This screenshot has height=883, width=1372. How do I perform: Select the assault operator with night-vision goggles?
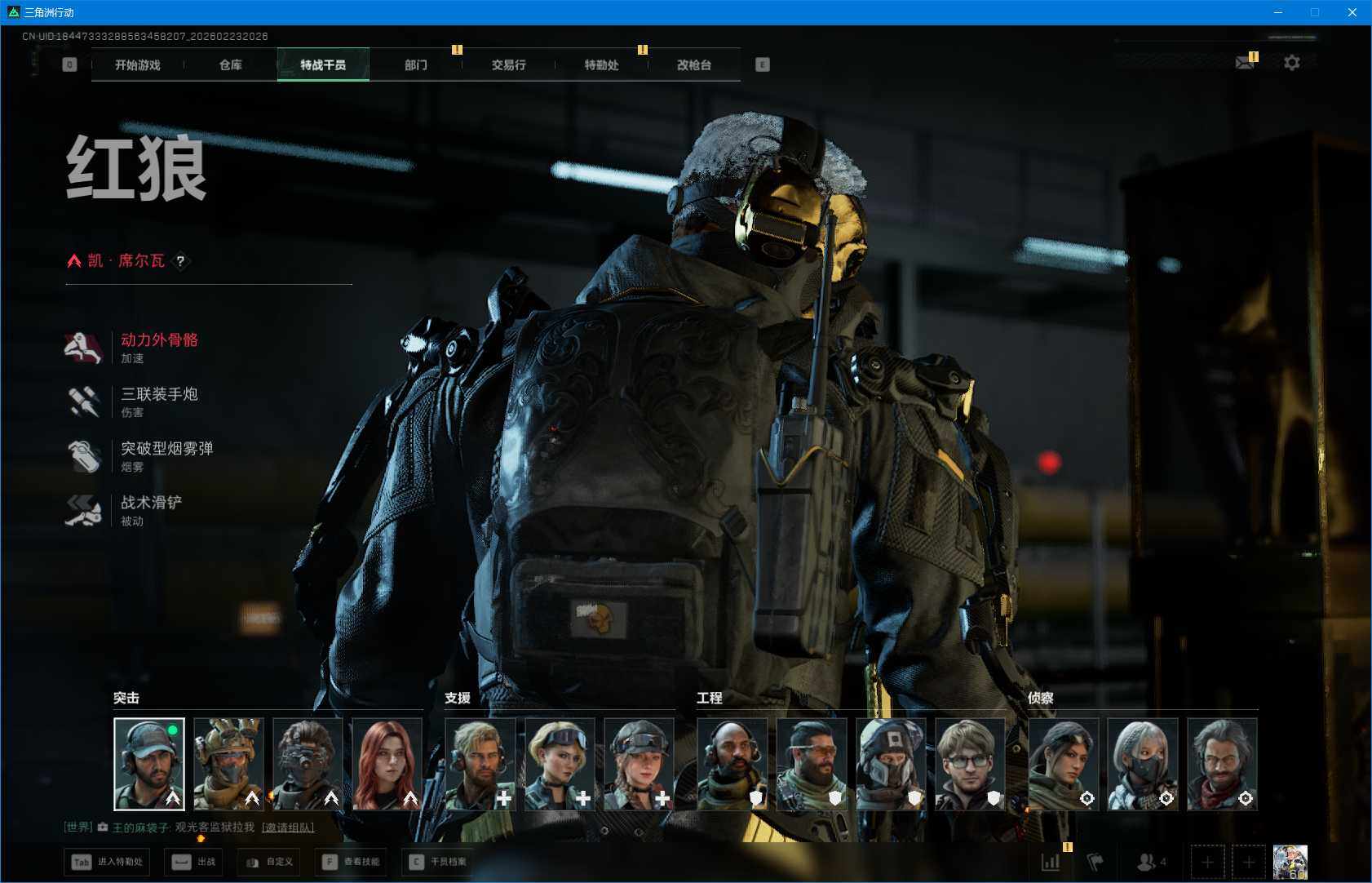pos(308,764)
